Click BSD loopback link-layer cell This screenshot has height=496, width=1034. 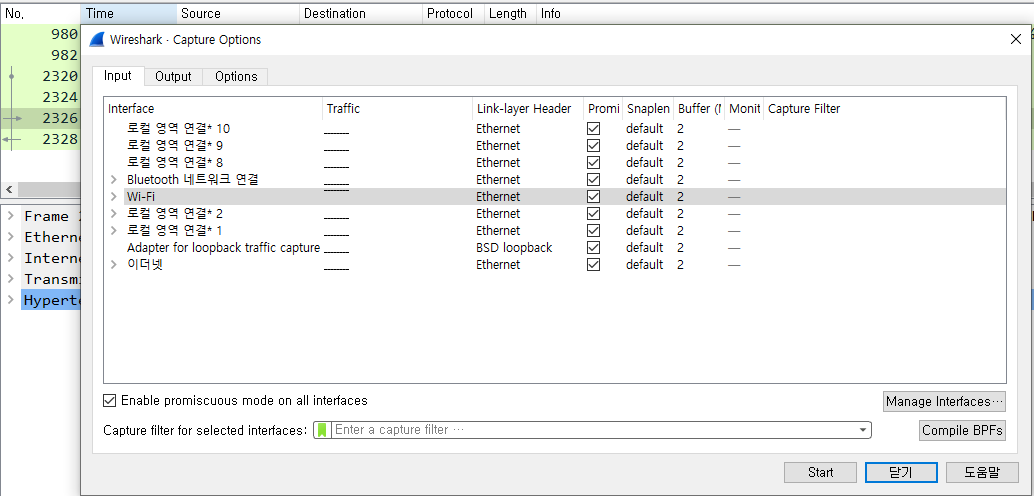[x=514, y=248]
